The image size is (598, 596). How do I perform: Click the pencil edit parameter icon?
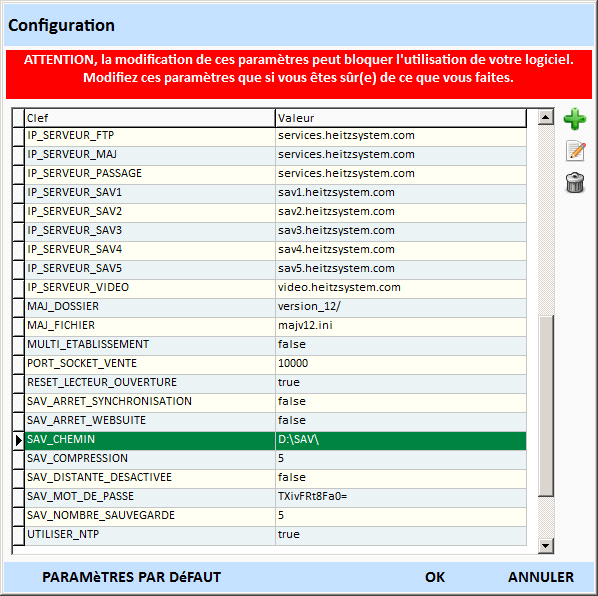[x=575, y=151]
